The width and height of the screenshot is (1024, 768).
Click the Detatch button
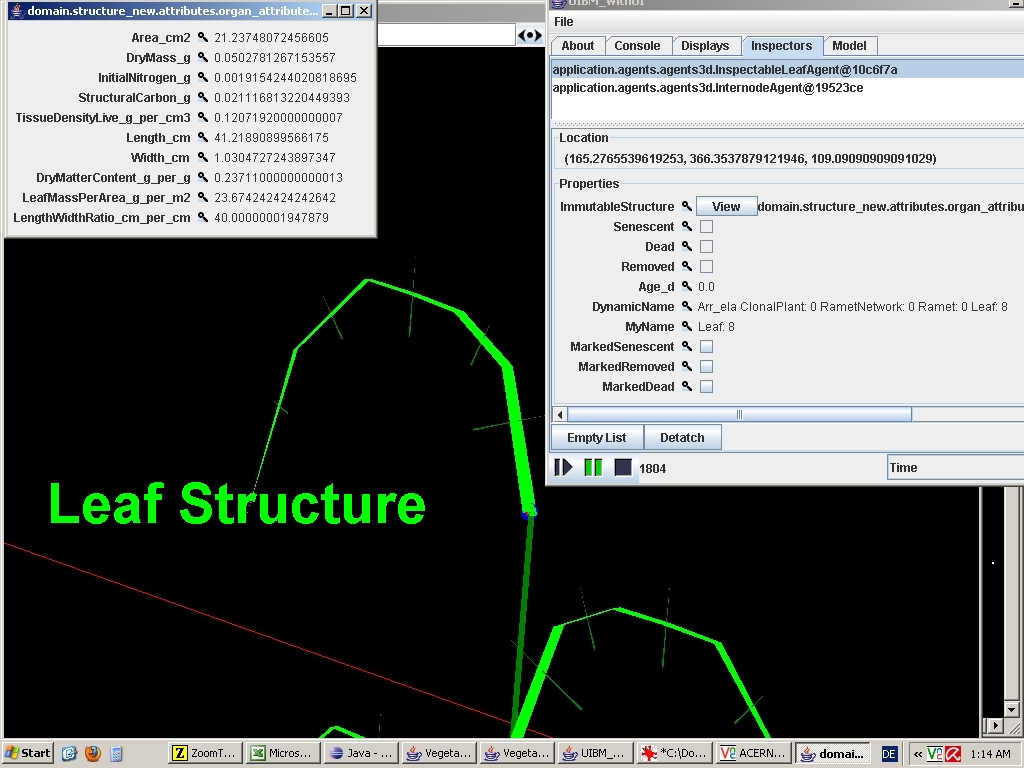point(683,437)
